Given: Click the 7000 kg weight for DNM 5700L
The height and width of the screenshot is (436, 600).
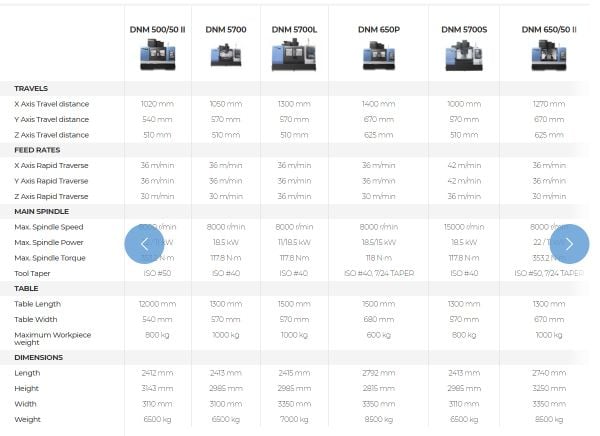Looking at the screenshot, I should point(294,419).
